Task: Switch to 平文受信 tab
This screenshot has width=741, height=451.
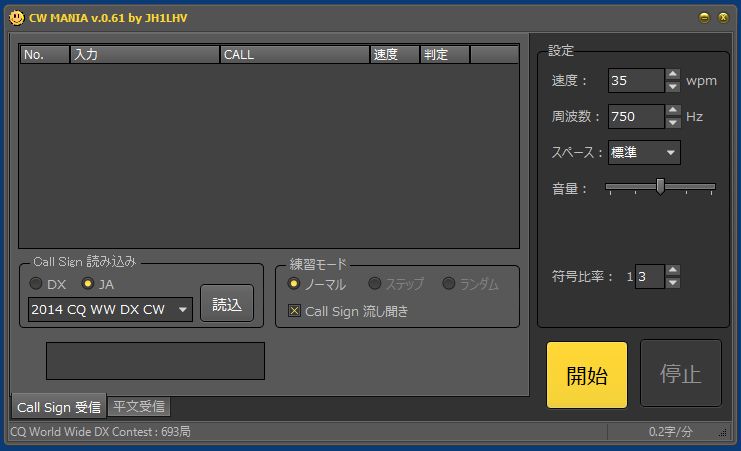Action: click(x=139, y=407)
